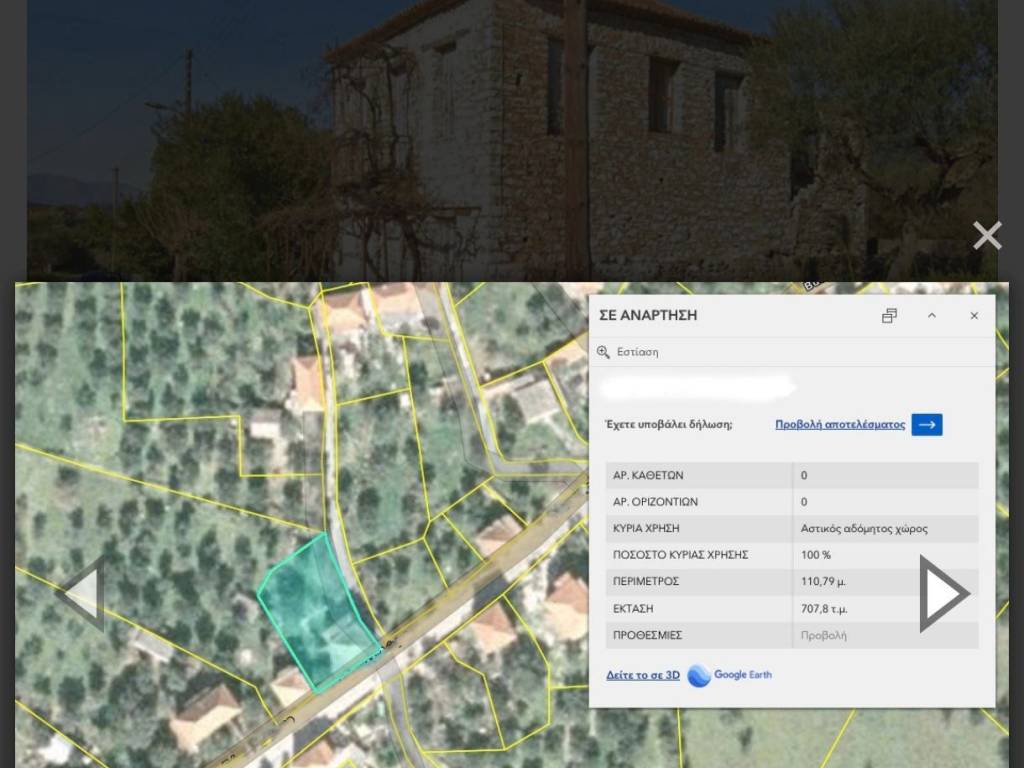Click the ΣΕ ΑΝΑΡΤΗΣΗ panel title
1024x768 pixels.
click(x=647, y=315)
